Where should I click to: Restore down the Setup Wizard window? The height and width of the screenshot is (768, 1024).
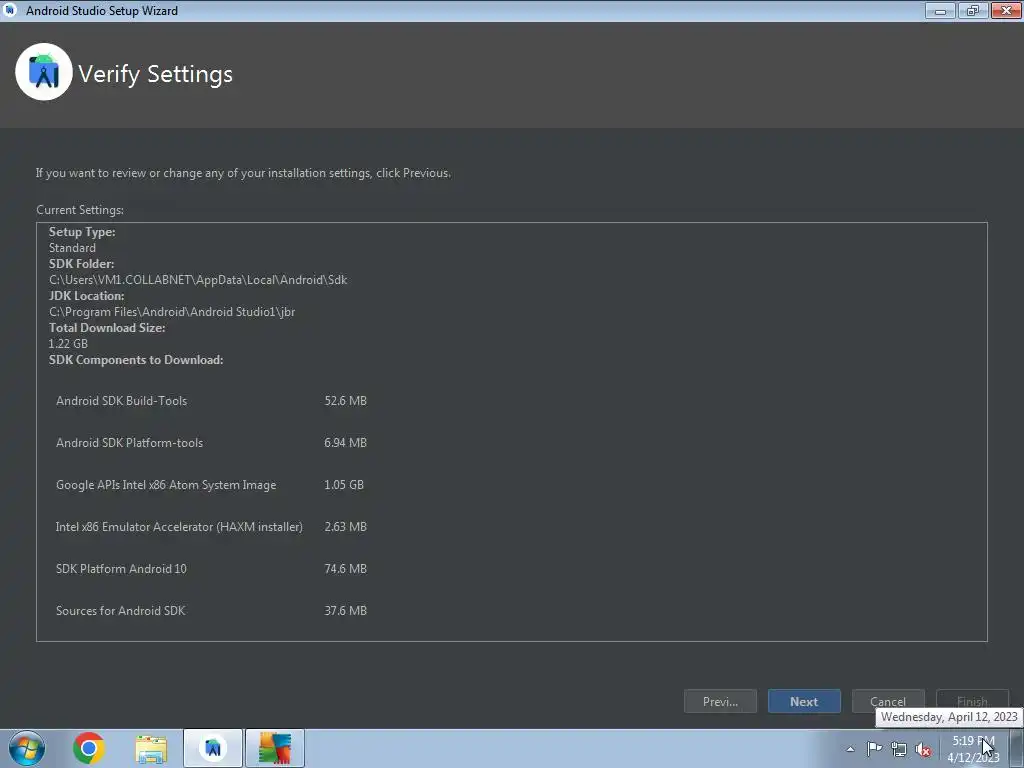pyautogui.click(x=973, y=10)
